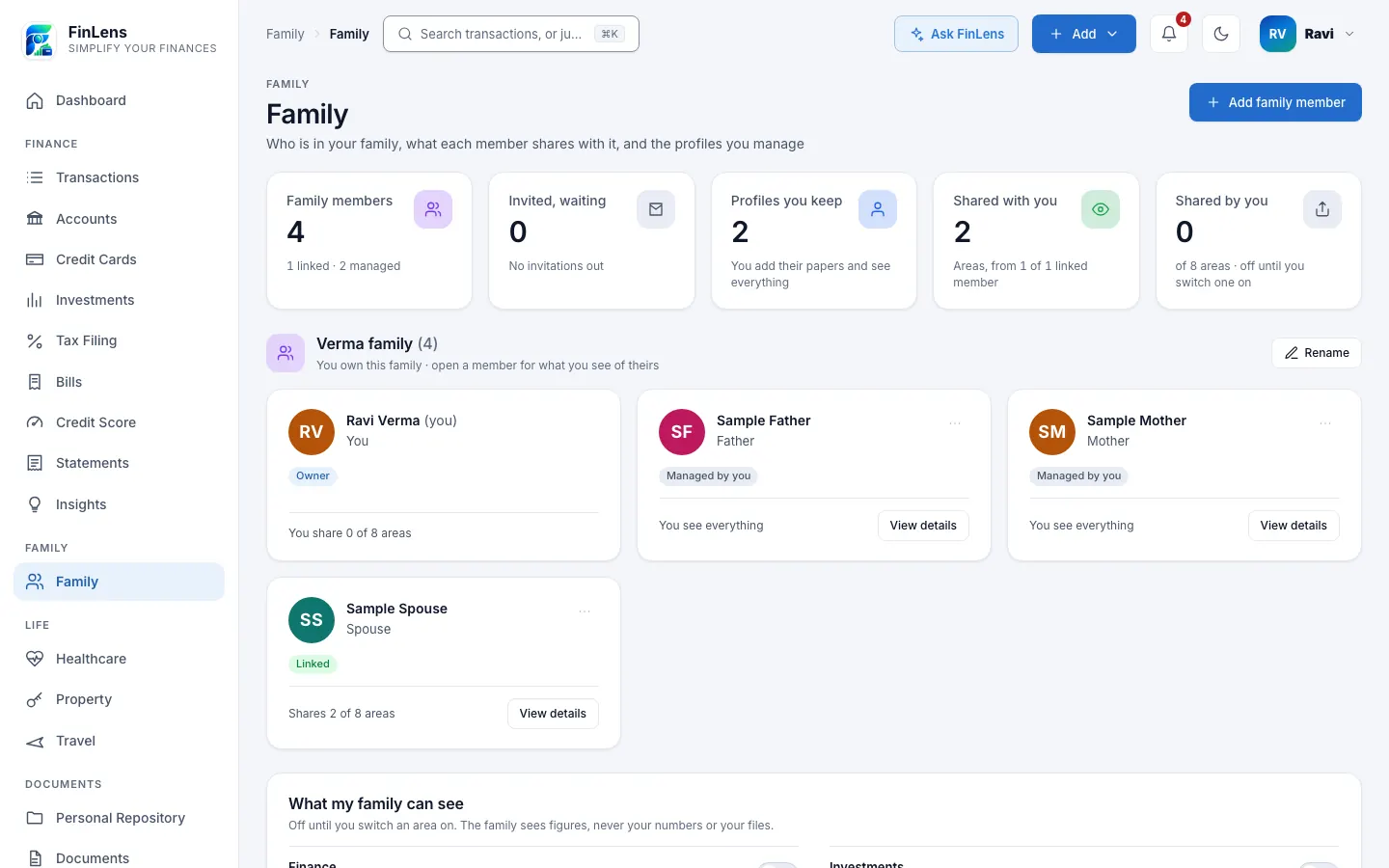
Task: Click the Profiles you keep person icon
Action: [878, 209]
